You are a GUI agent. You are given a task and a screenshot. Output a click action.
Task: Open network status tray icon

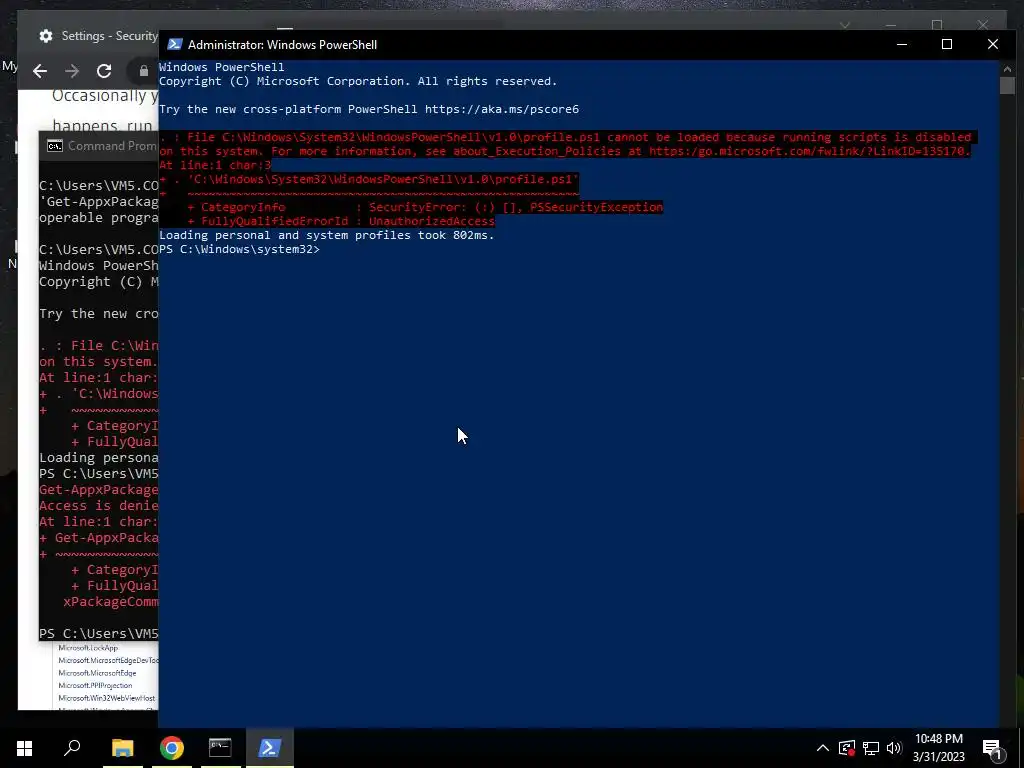[871, 748]
